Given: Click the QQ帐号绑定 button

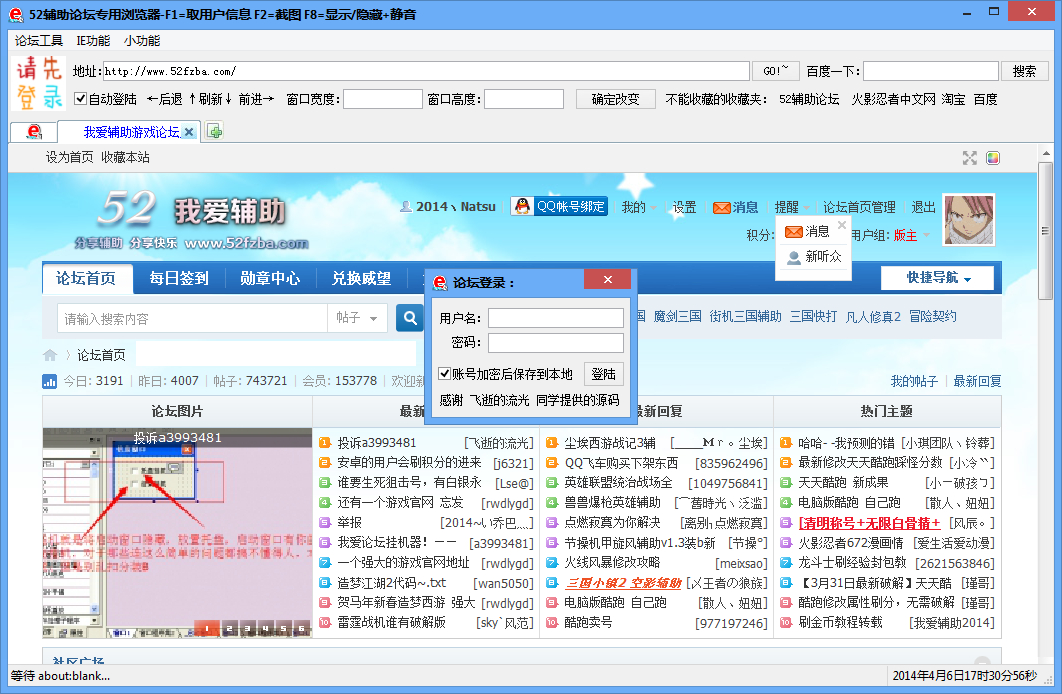Looking at the screenshot, I should click(559, 207).
